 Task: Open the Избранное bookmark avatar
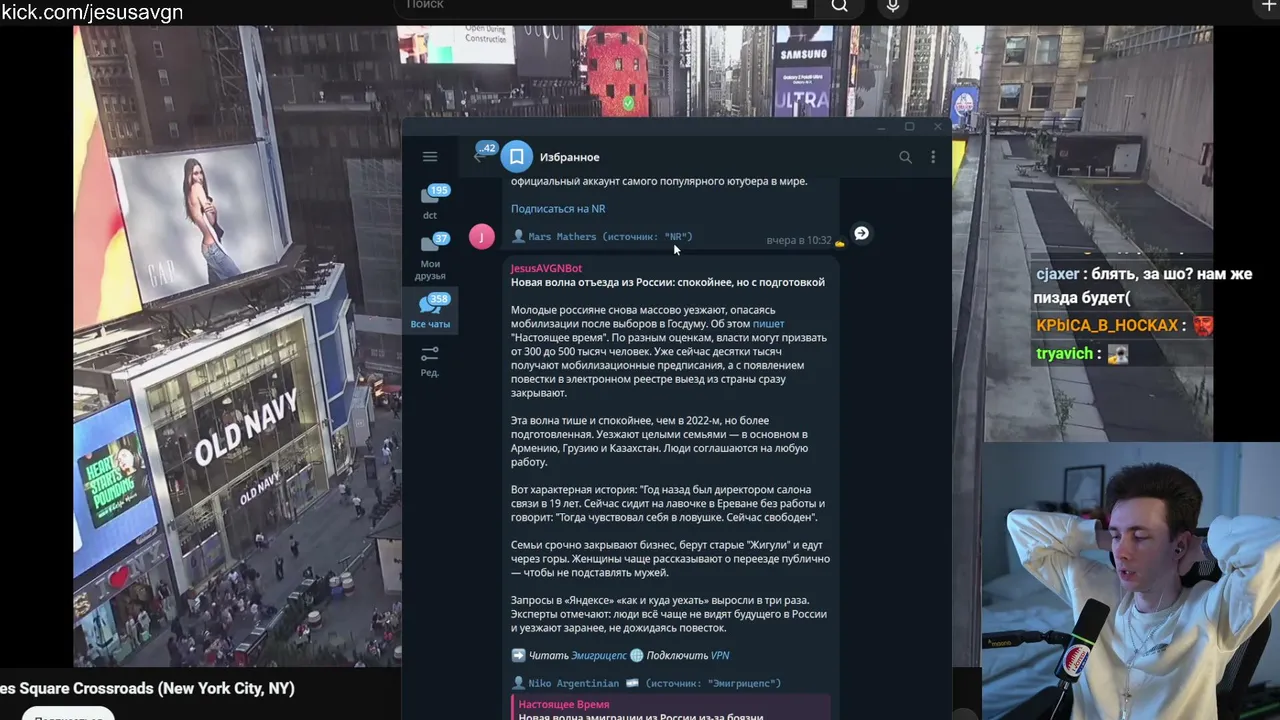[x=516, y=157]
